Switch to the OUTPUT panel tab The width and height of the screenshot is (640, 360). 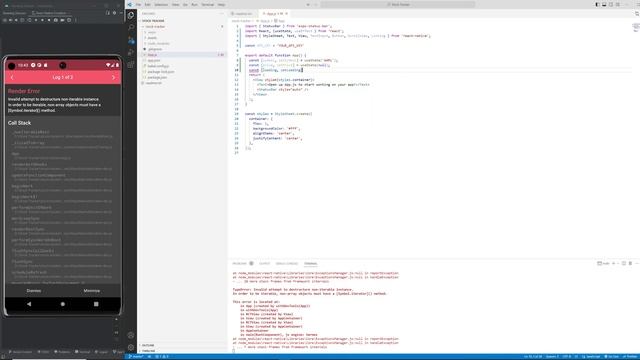point(264,264)
